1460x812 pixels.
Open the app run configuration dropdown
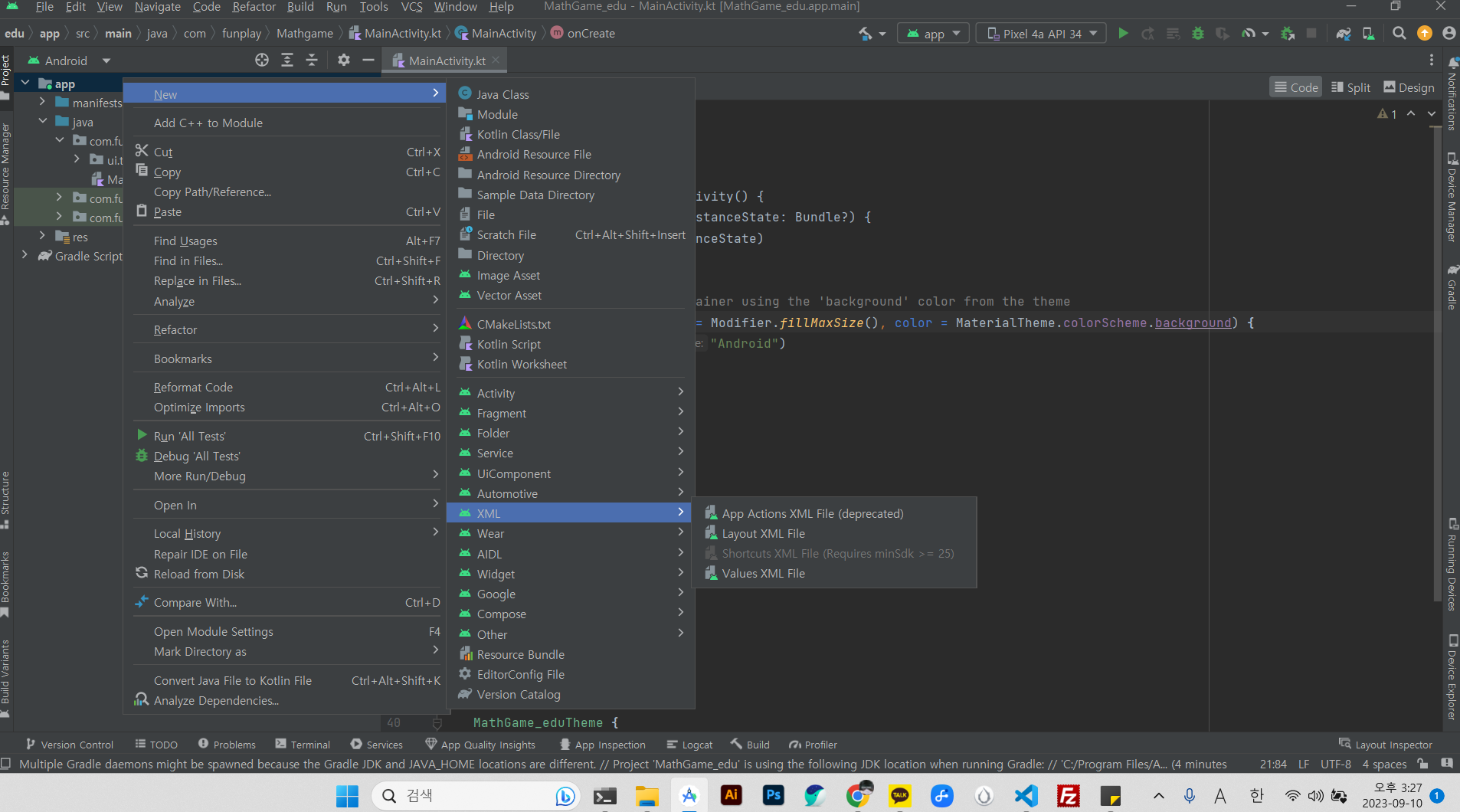[x=933, y=33]
